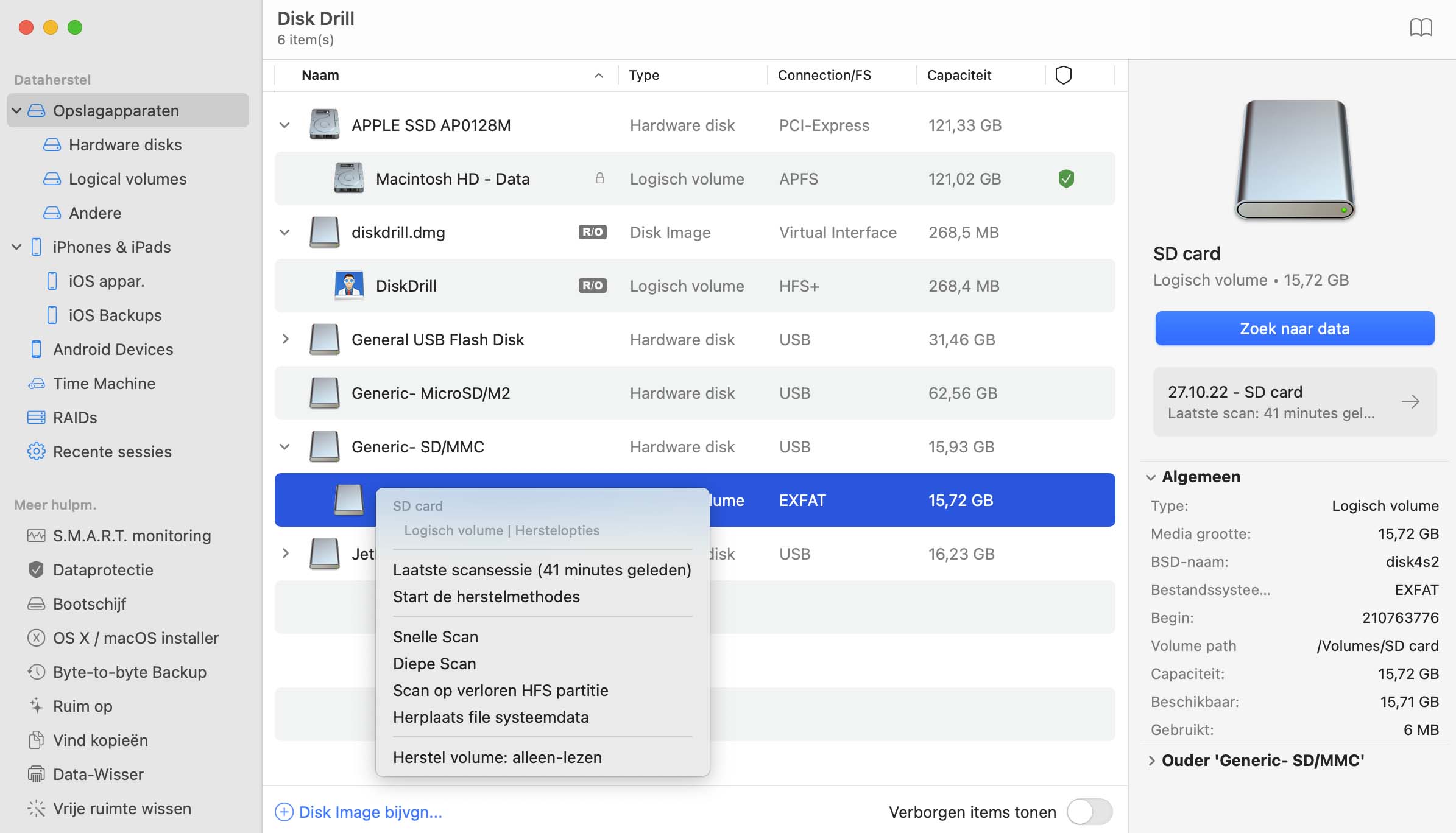Click the EXFAT cell in selected row
Screen dimensions: 1456x833
(802, 500)
